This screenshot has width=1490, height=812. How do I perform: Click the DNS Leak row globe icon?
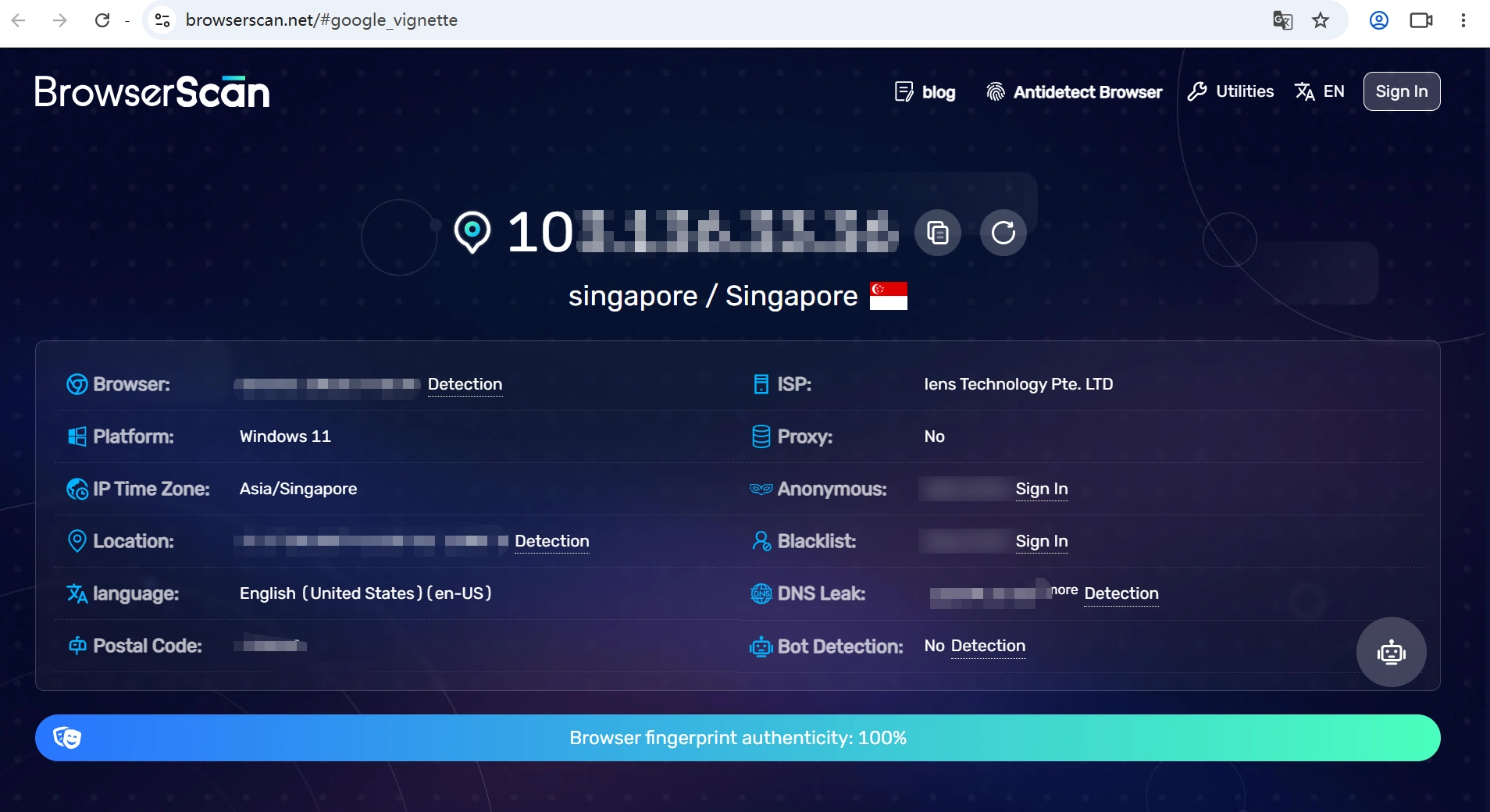coord(761,593)
